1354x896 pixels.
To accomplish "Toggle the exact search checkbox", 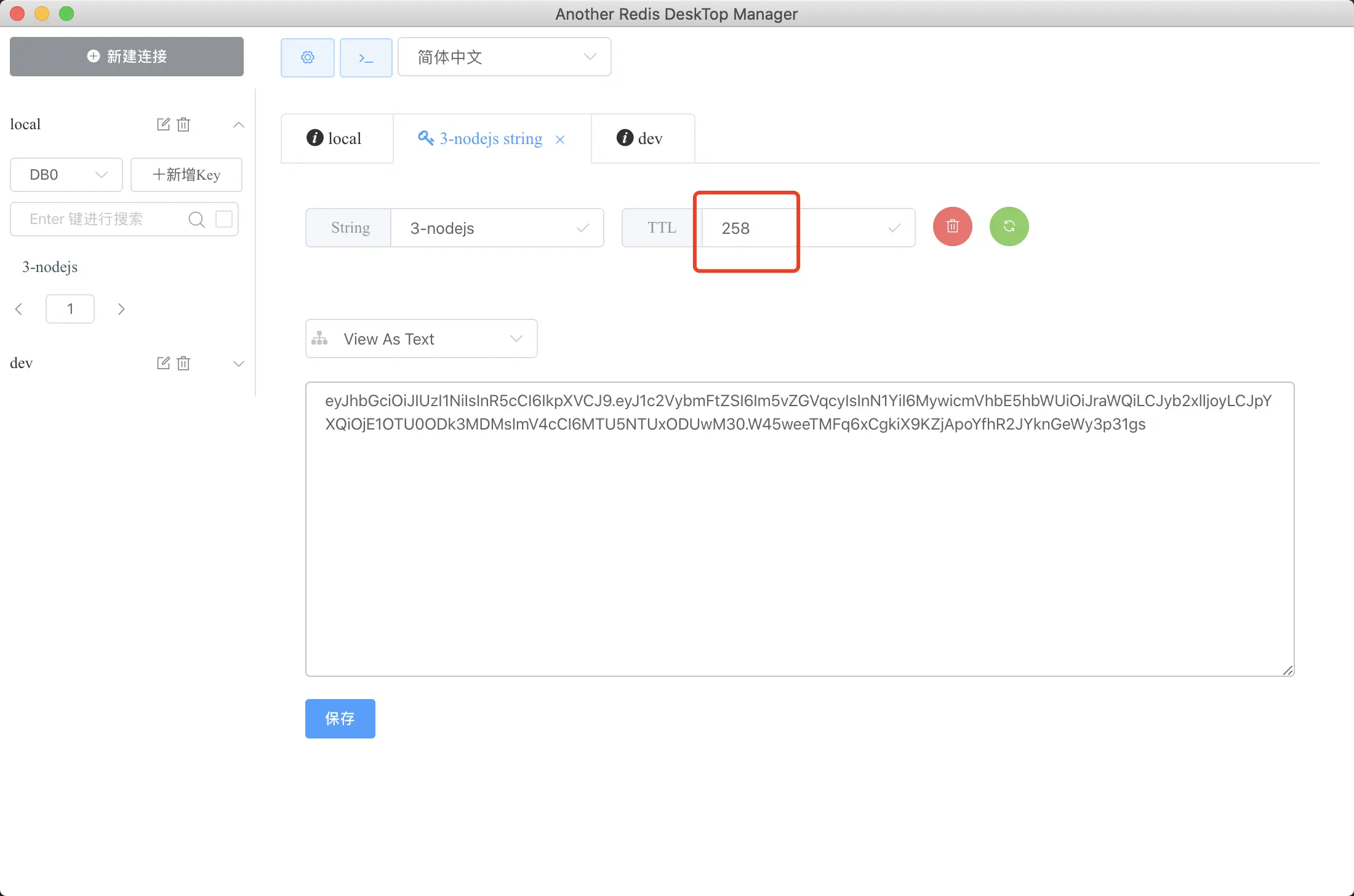I will (224, 219).
